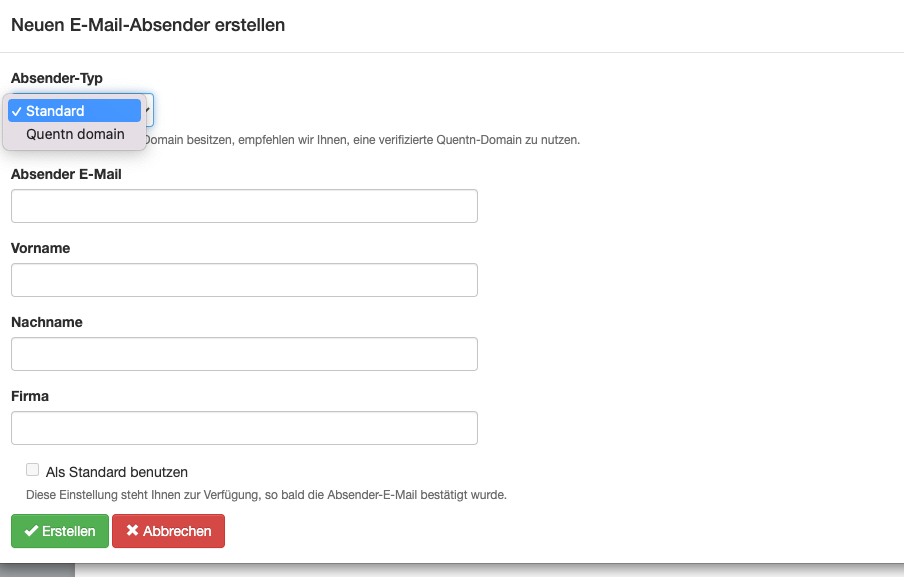Focus the Absender E-Mail input field

tap(244, 206)
